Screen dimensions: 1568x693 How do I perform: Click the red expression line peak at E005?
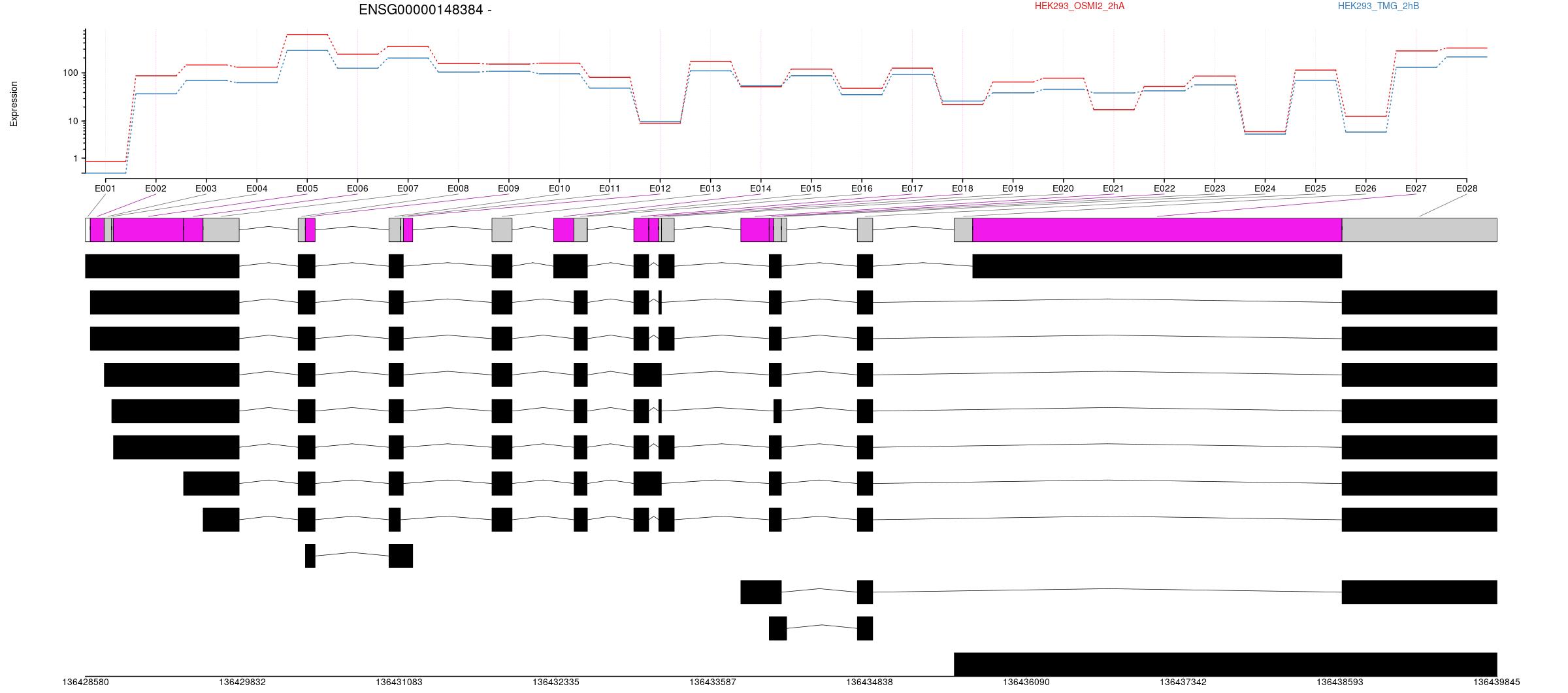pos(307,35)
